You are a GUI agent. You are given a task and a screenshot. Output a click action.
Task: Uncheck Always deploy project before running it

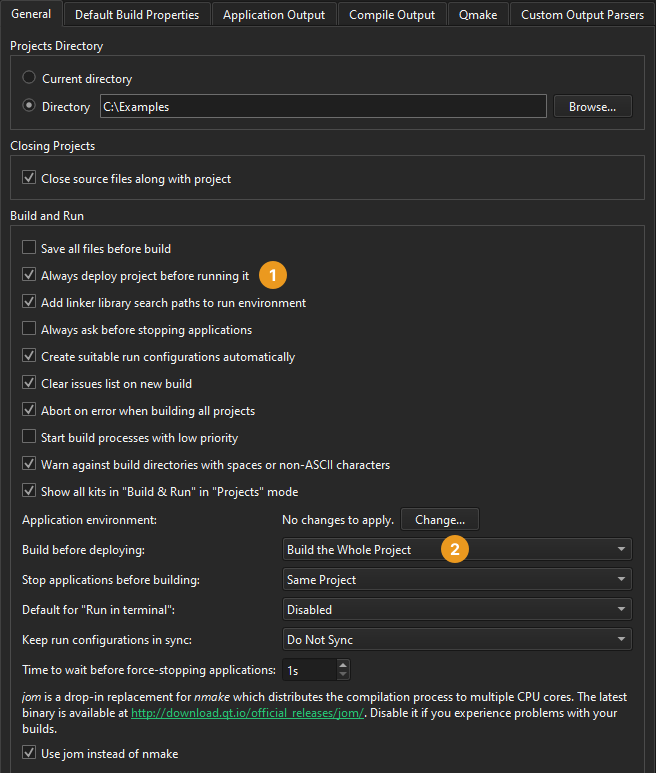(29, 275)
